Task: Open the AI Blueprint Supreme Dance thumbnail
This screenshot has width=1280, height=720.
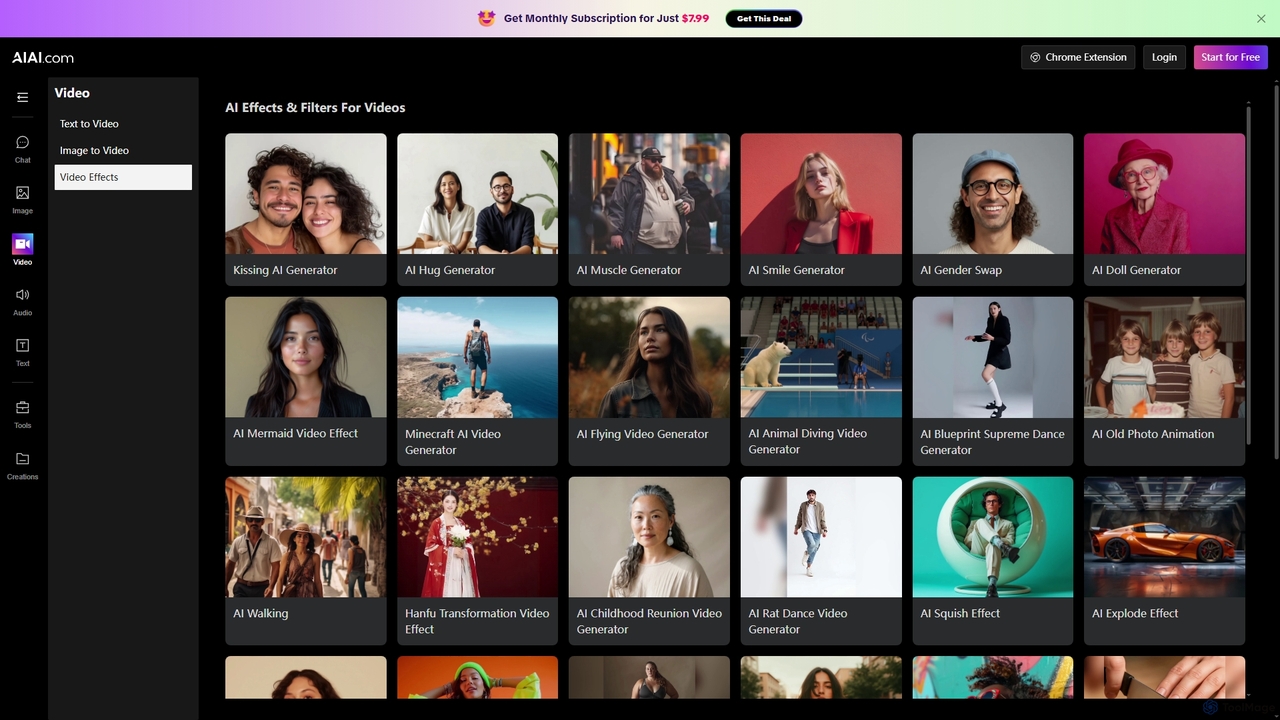Action: 993,357
